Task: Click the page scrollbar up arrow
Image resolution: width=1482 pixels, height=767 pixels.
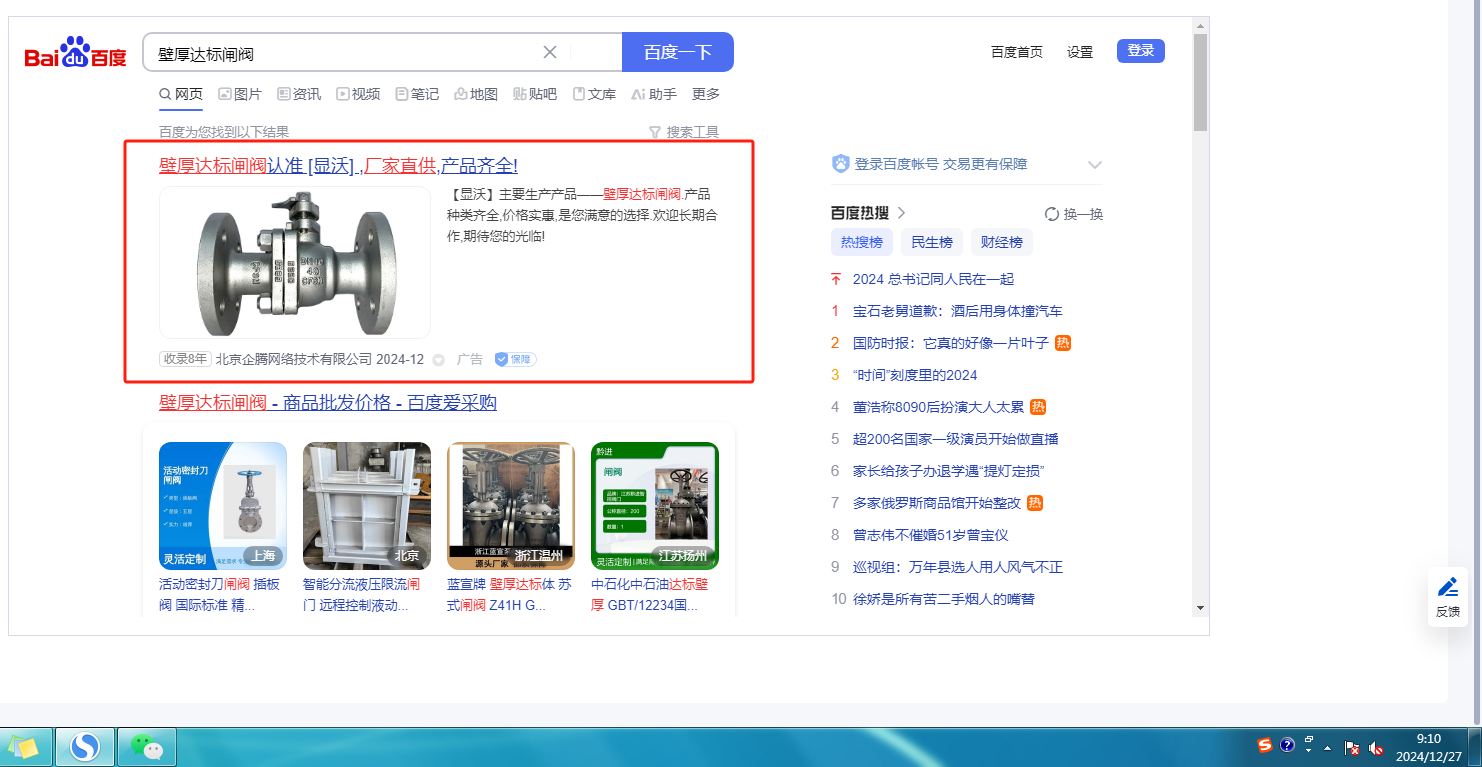Action: [1200, 24]
